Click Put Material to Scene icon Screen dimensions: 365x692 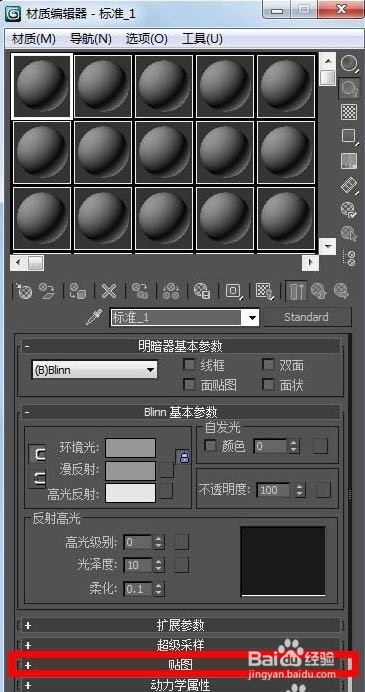tap(46, 291)
